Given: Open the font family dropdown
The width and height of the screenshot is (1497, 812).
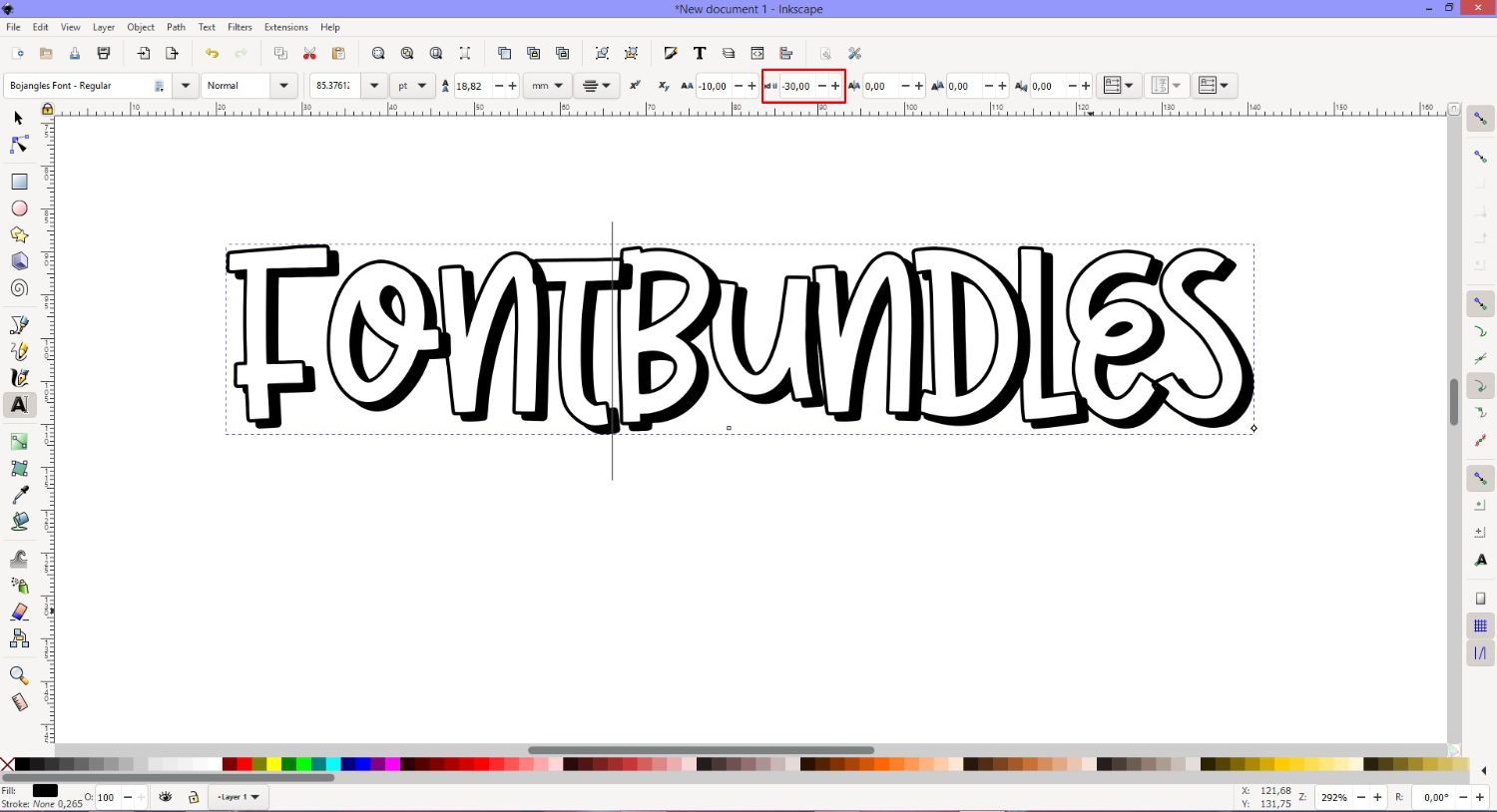Looking at the screenshot, I should pyautogui.click(x=186, y=86).
